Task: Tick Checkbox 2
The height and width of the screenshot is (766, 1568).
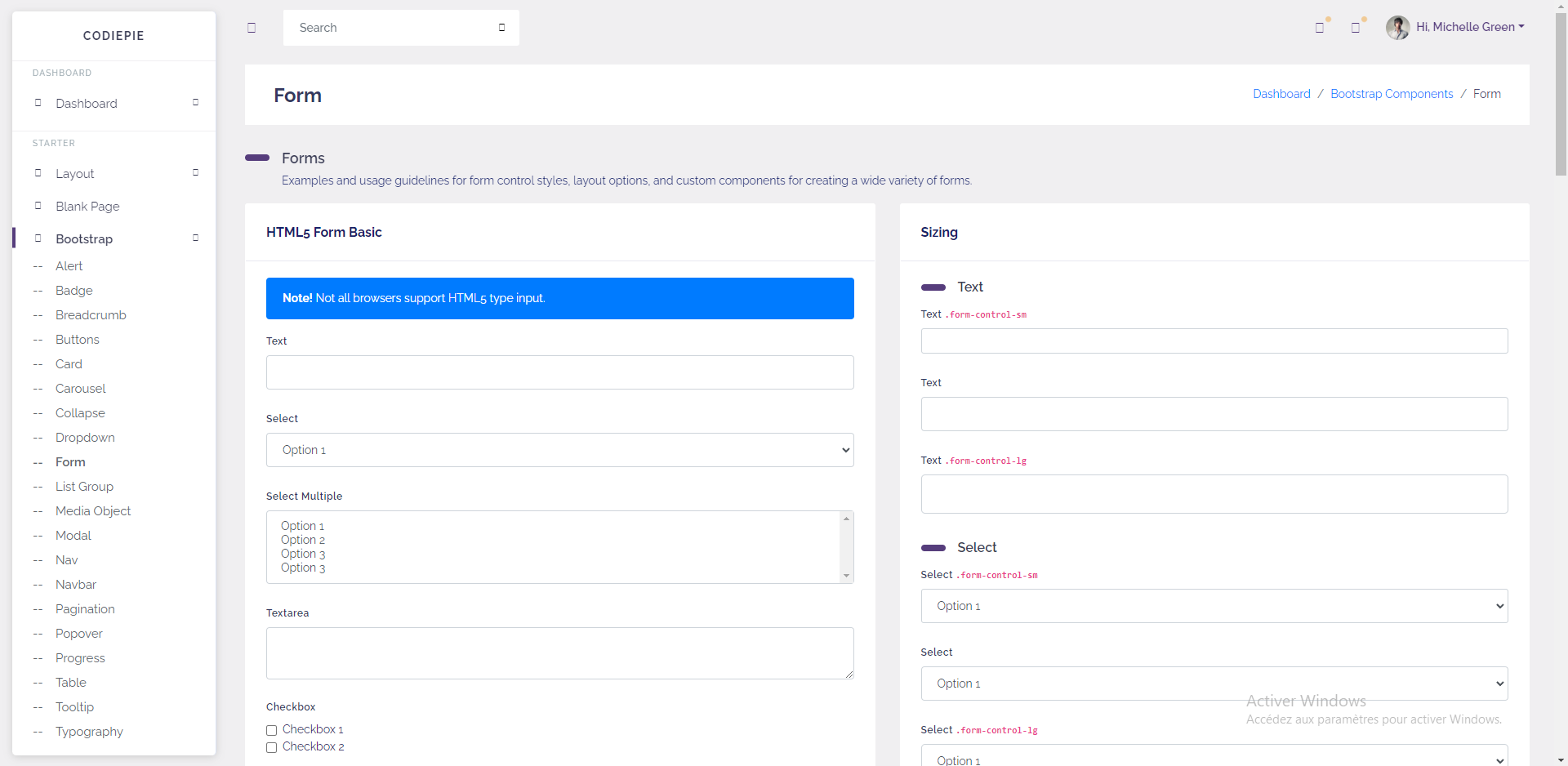Action: 272,747
